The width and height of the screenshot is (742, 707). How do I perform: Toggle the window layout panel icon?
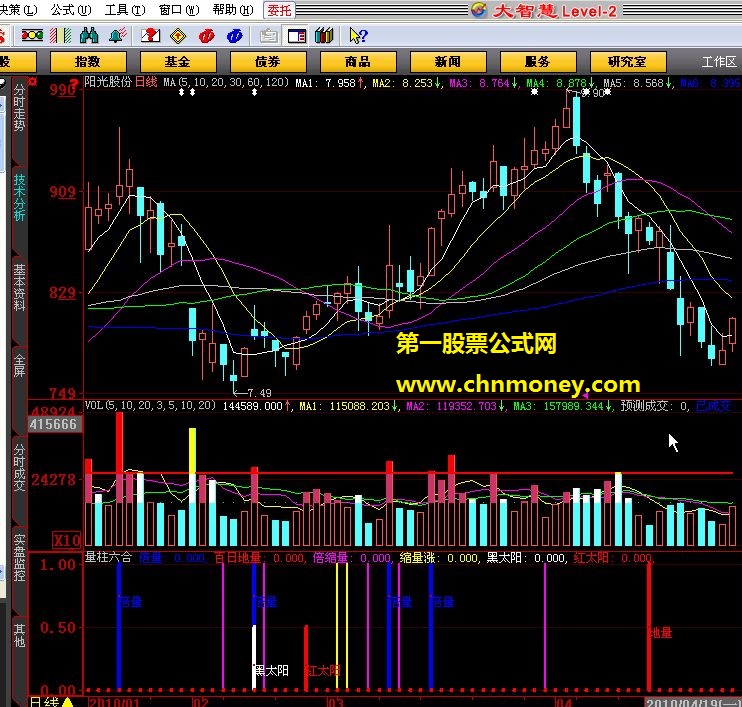point(297,36)
